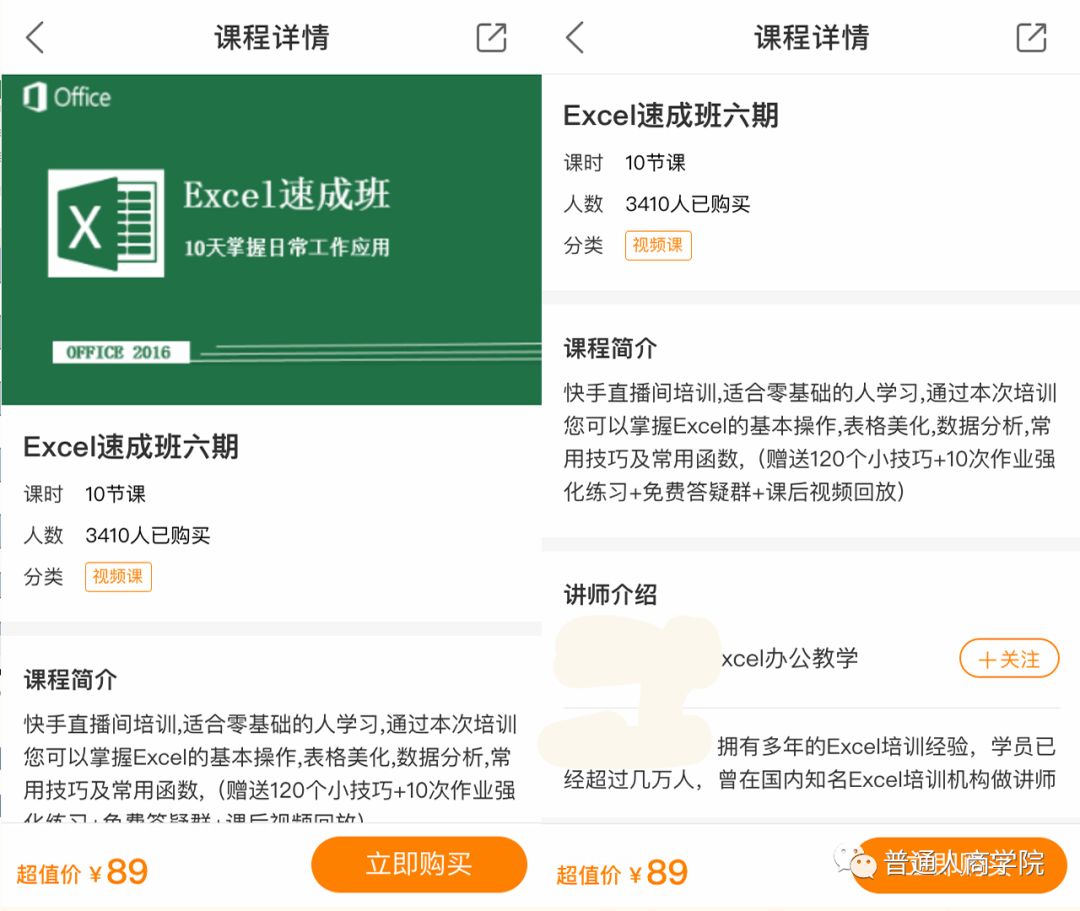The height and width of the screenshot is (911, 1080).
Task: Tap the 分类 label in left screen
Action: coord(43,576)
